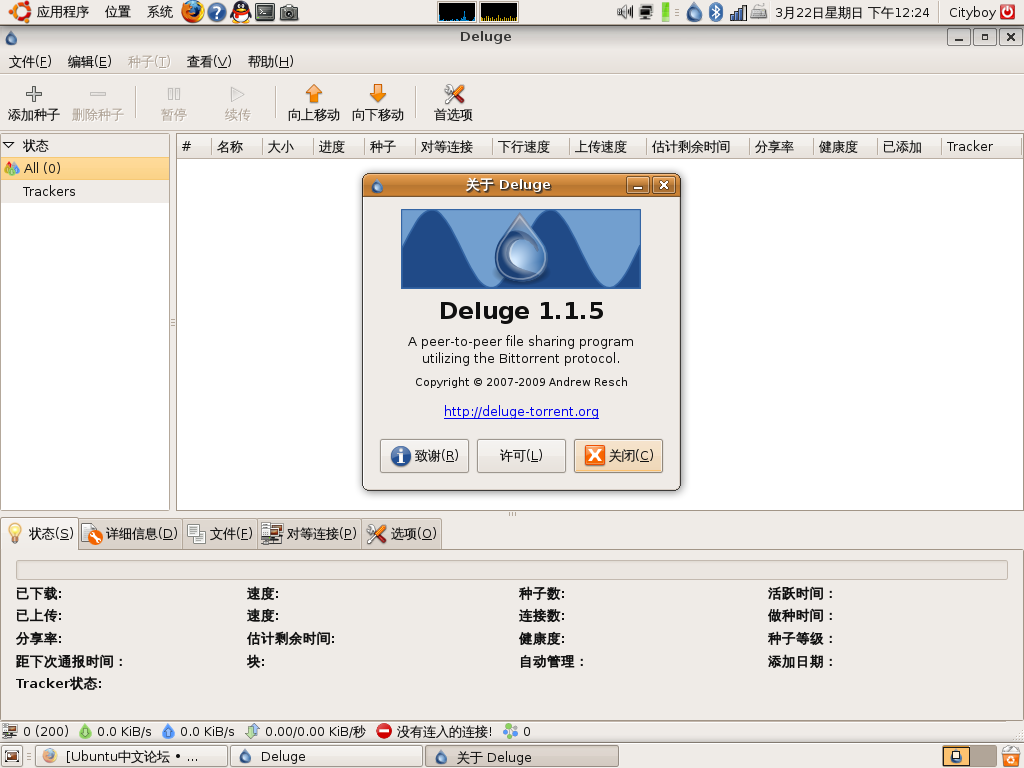Sort by the 估计剩余时间 column header
This screenshot has height=768, width=1024.
(x=697, y=146)
